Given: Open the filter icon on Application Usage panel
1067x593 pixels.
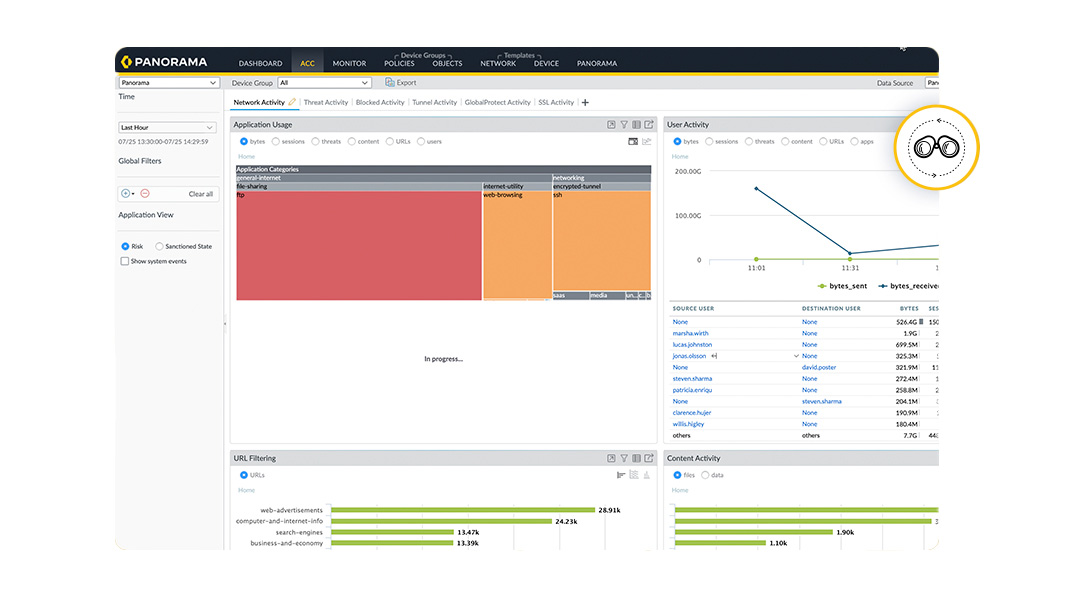Looking at the screenshot, I should pyautogui.click(x=624, y=124).
